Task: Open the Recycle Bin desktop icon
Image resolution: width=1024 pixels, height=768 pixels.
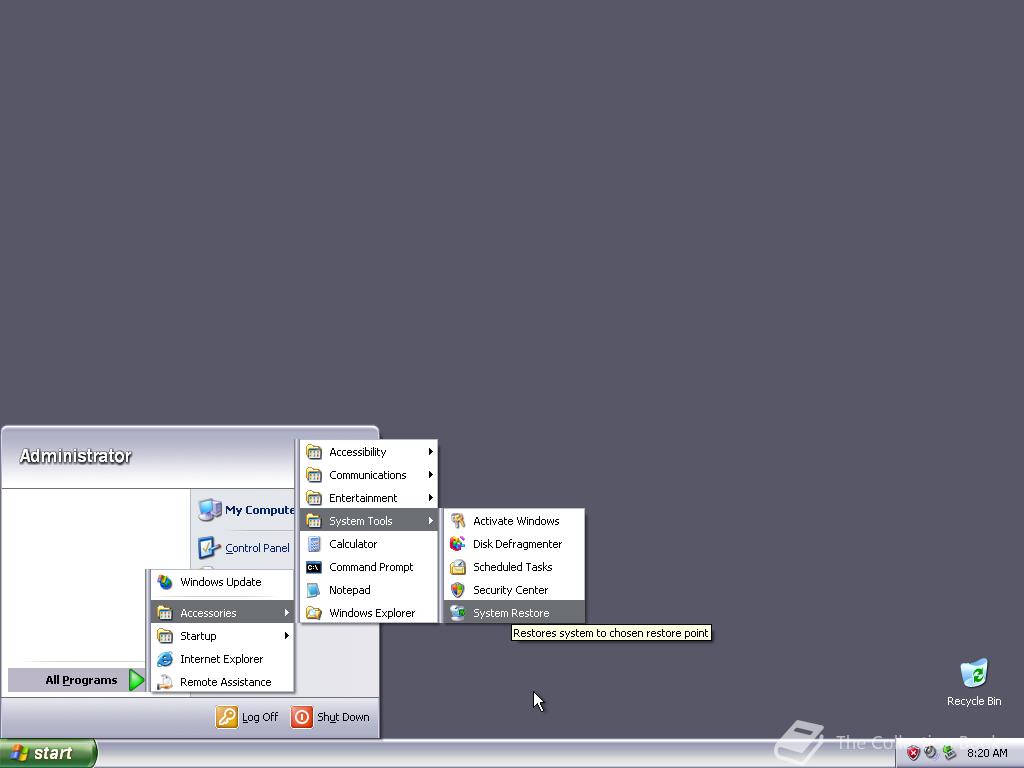Action: (x=974, y=673)
